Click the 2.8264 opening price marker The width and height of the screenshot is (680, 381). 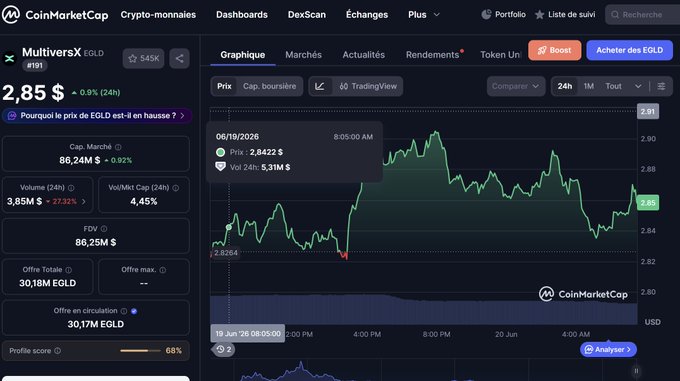tap(226, 253)
